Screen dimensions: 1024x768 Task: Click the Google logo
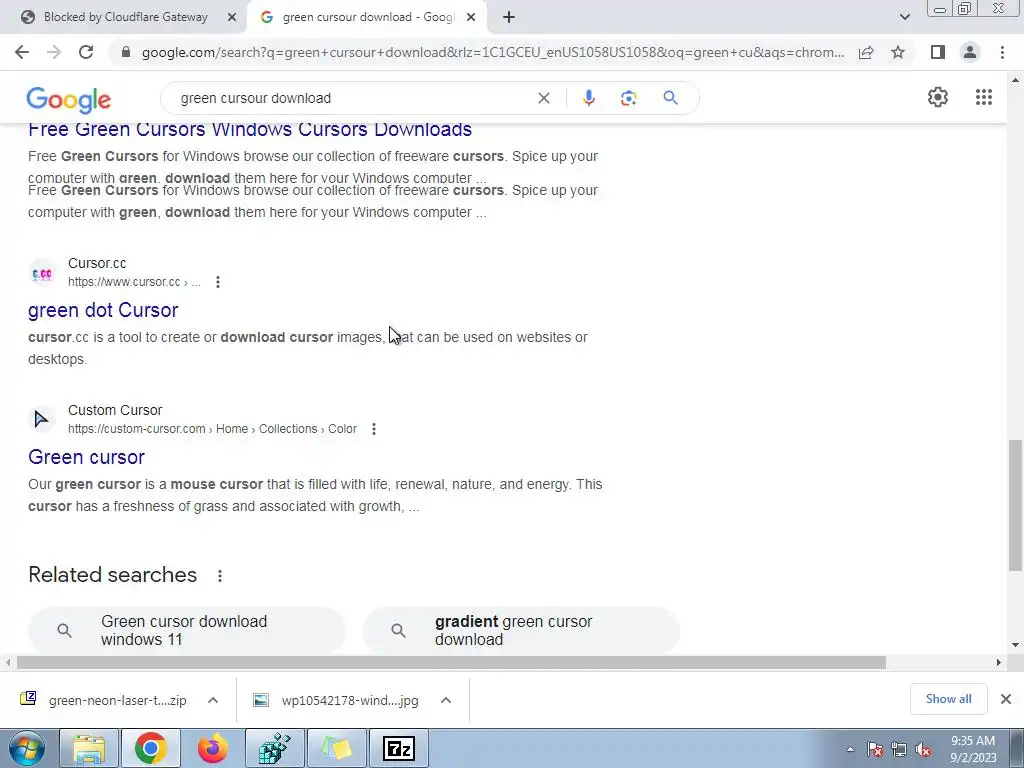click(69, 99)
